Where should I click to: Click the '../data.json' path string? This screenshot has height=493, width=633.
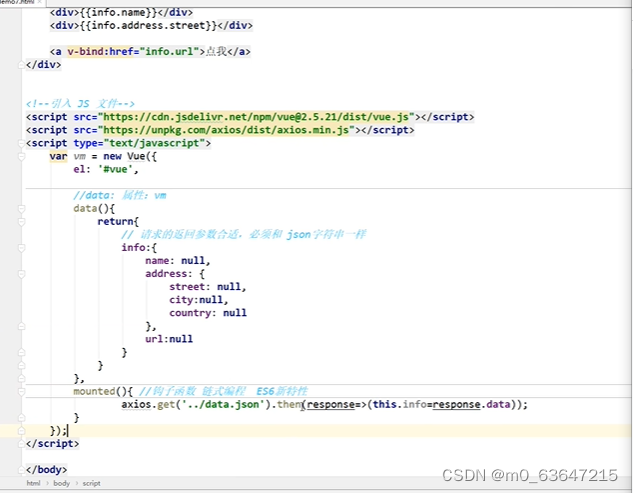coord(223,404)
